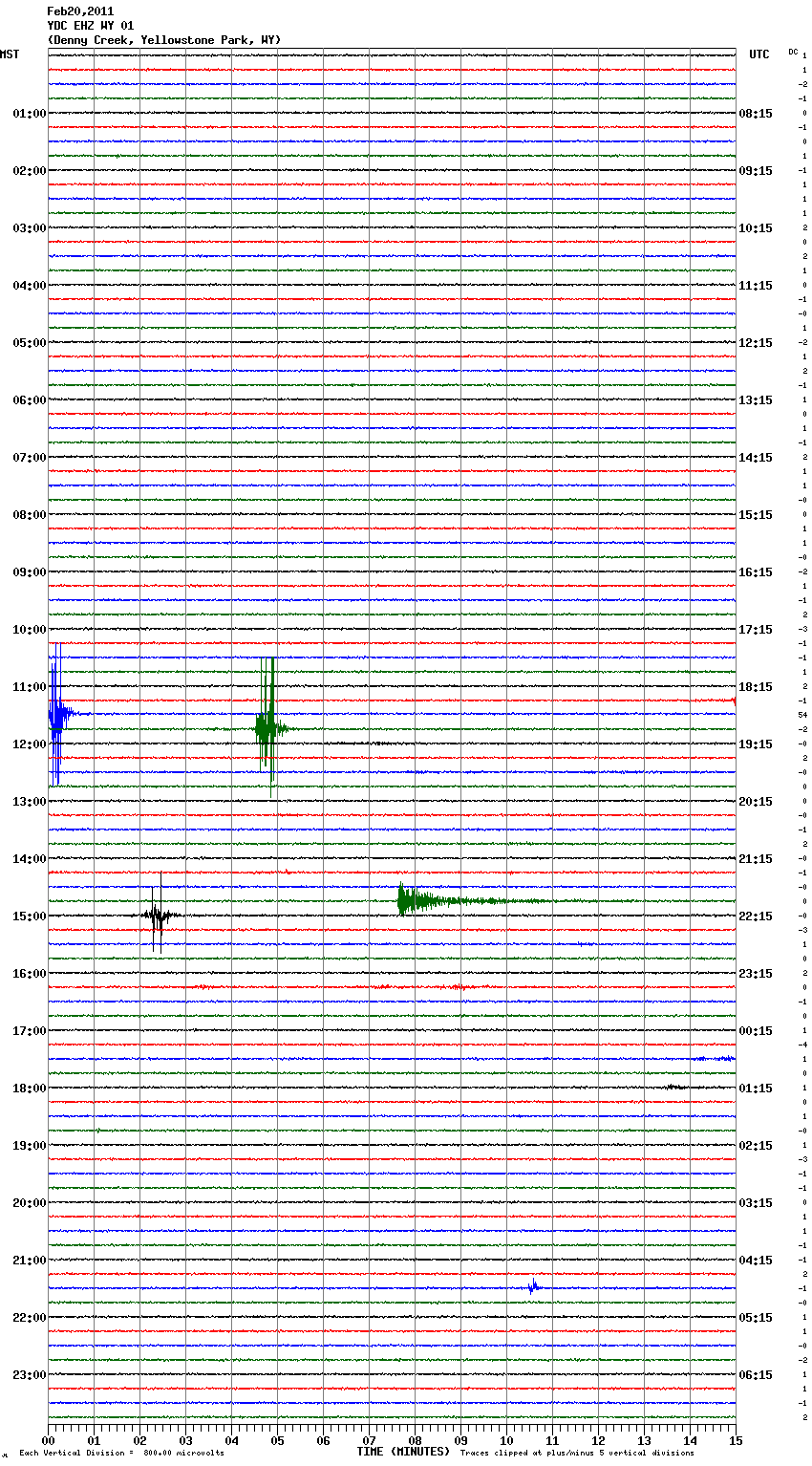Click the date header "Feb20,2011"
Image resolution: width=812 pixels, height=1466 pixels.
[x=80, y=11]
